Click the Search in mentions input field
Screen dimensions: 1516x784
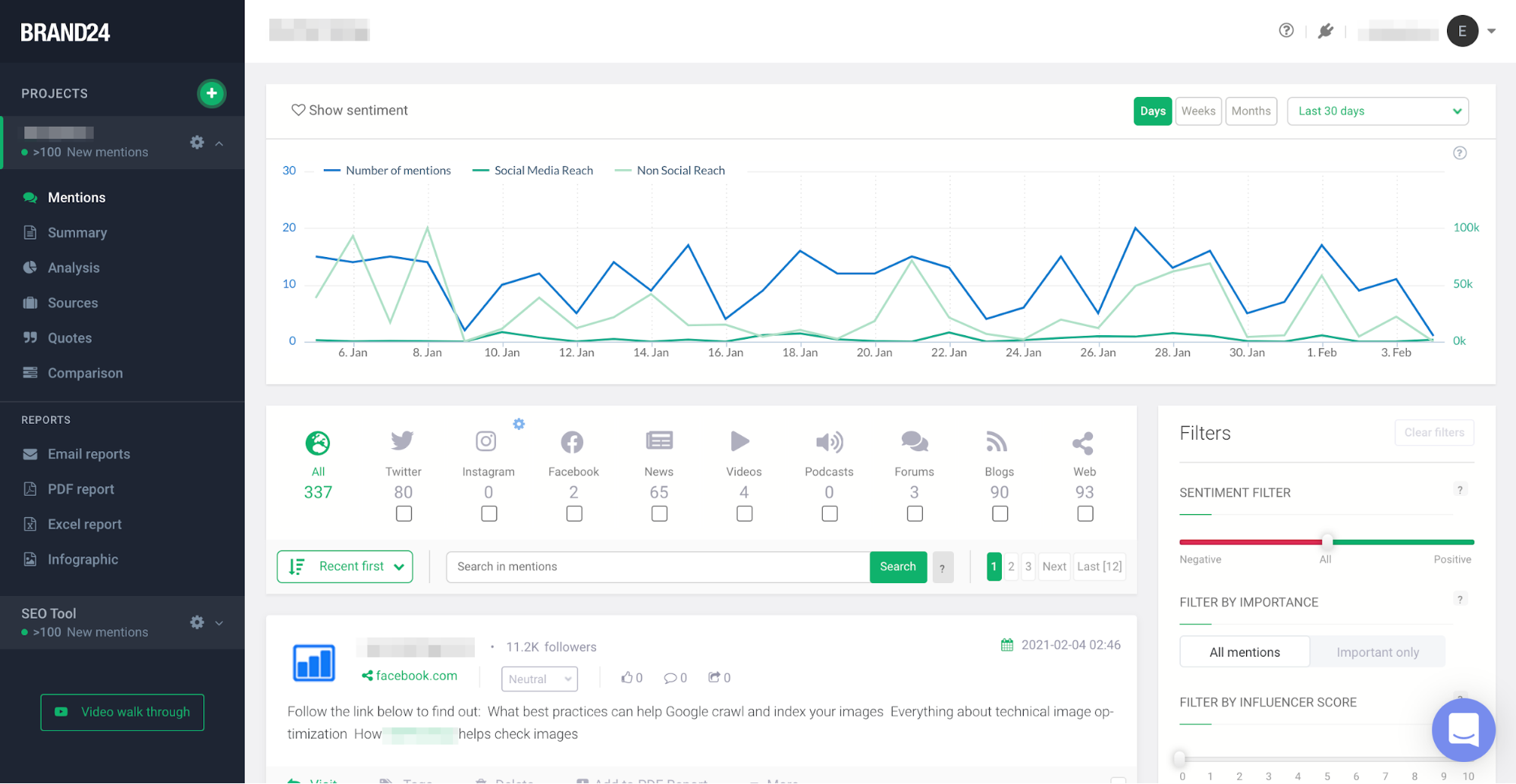pyautogui.click(x=657, y=566)
